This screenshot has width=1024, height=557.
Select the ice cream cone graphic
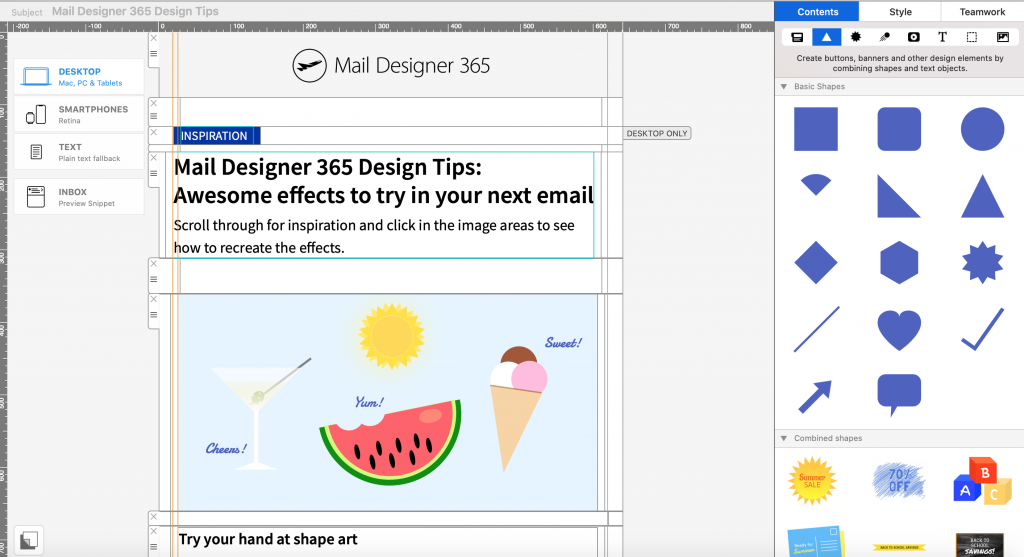(517, 408)
